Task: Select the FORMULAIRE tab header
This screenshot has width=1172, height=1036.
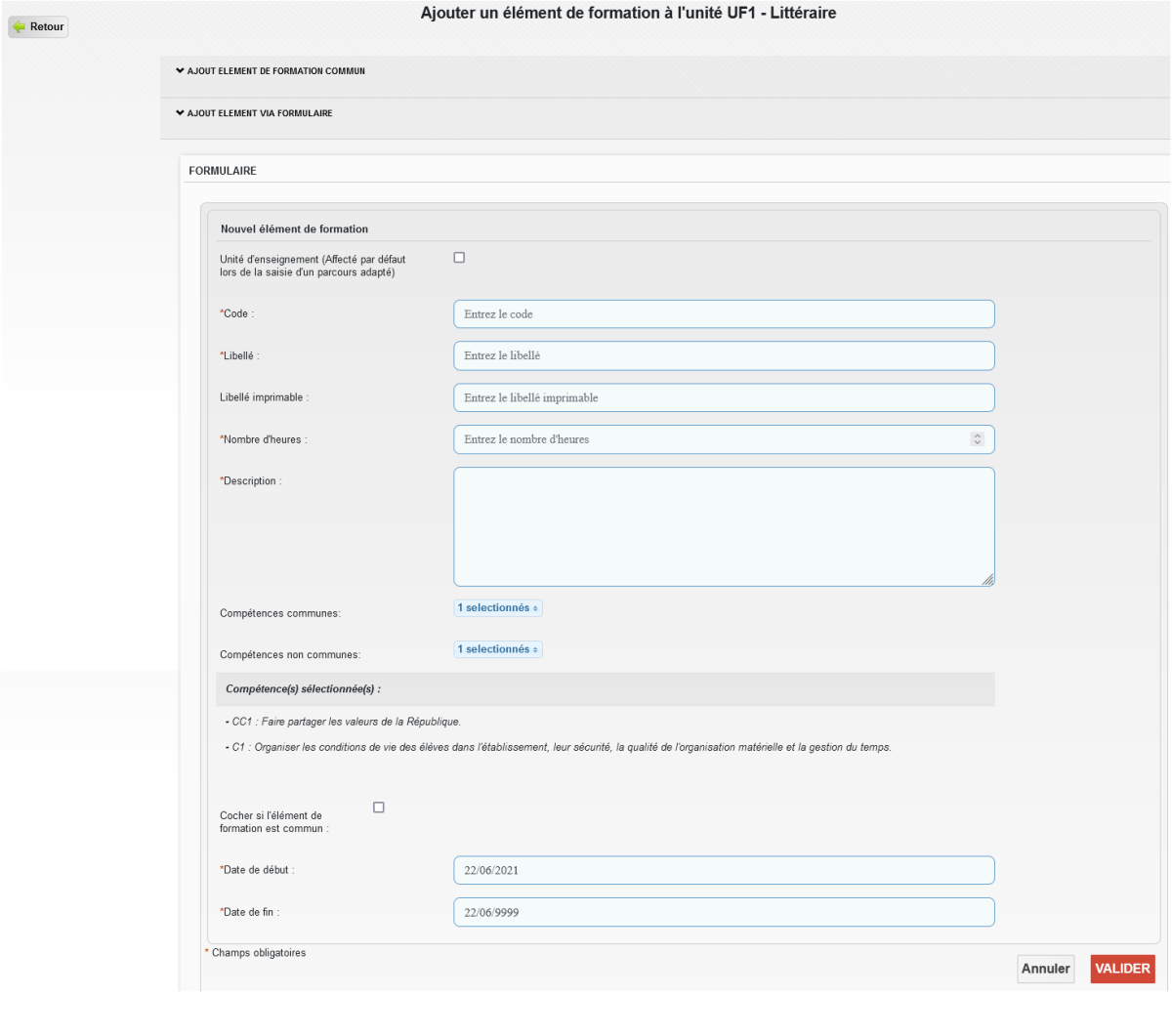Action: (223, 171)
